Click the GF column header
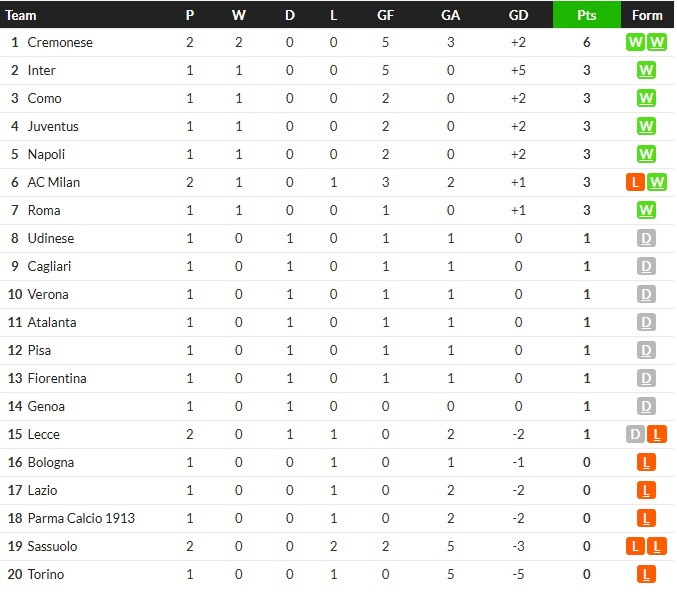The height and width of the screenshot is (596, 677). point(385,15)
